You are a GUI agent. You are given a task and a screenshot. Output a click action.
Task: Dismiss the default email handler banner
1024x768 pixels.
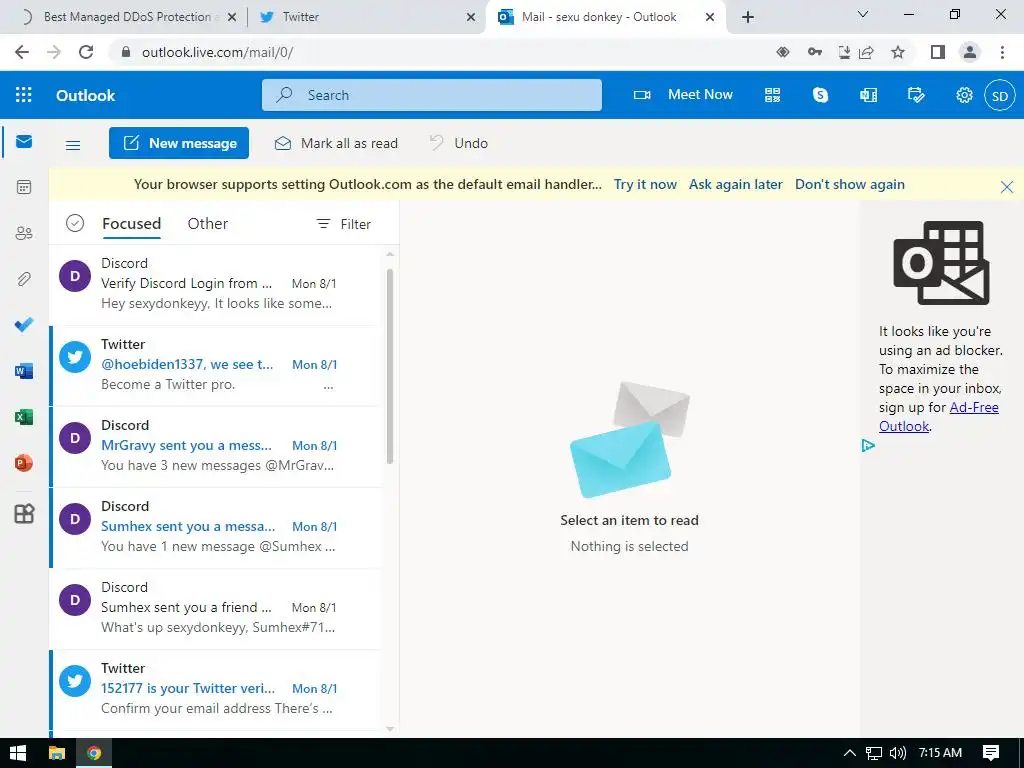tap(1006, 187)
